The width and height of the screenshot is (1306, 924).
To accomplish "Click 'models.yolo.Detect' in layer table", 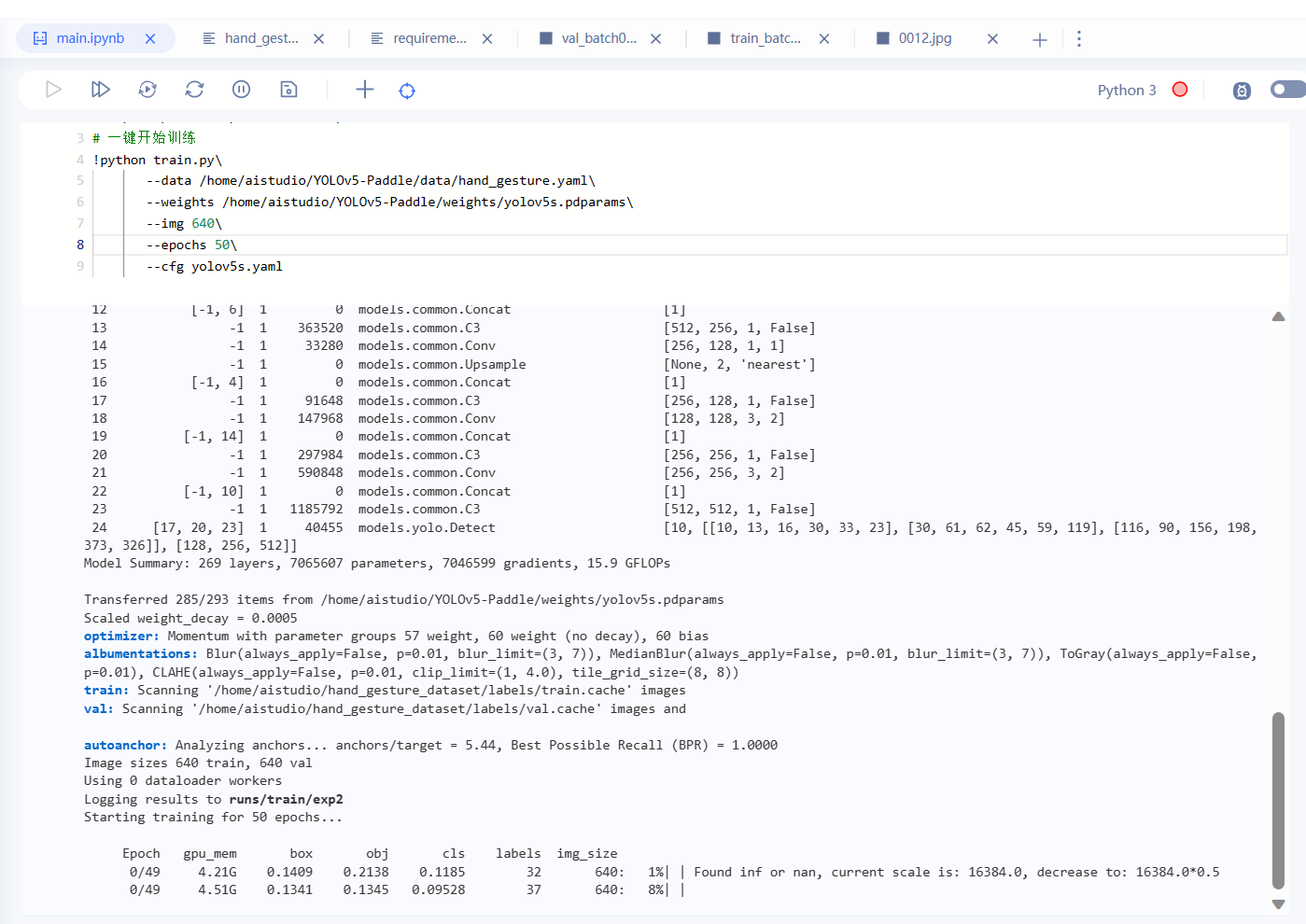I will [427, 528].
